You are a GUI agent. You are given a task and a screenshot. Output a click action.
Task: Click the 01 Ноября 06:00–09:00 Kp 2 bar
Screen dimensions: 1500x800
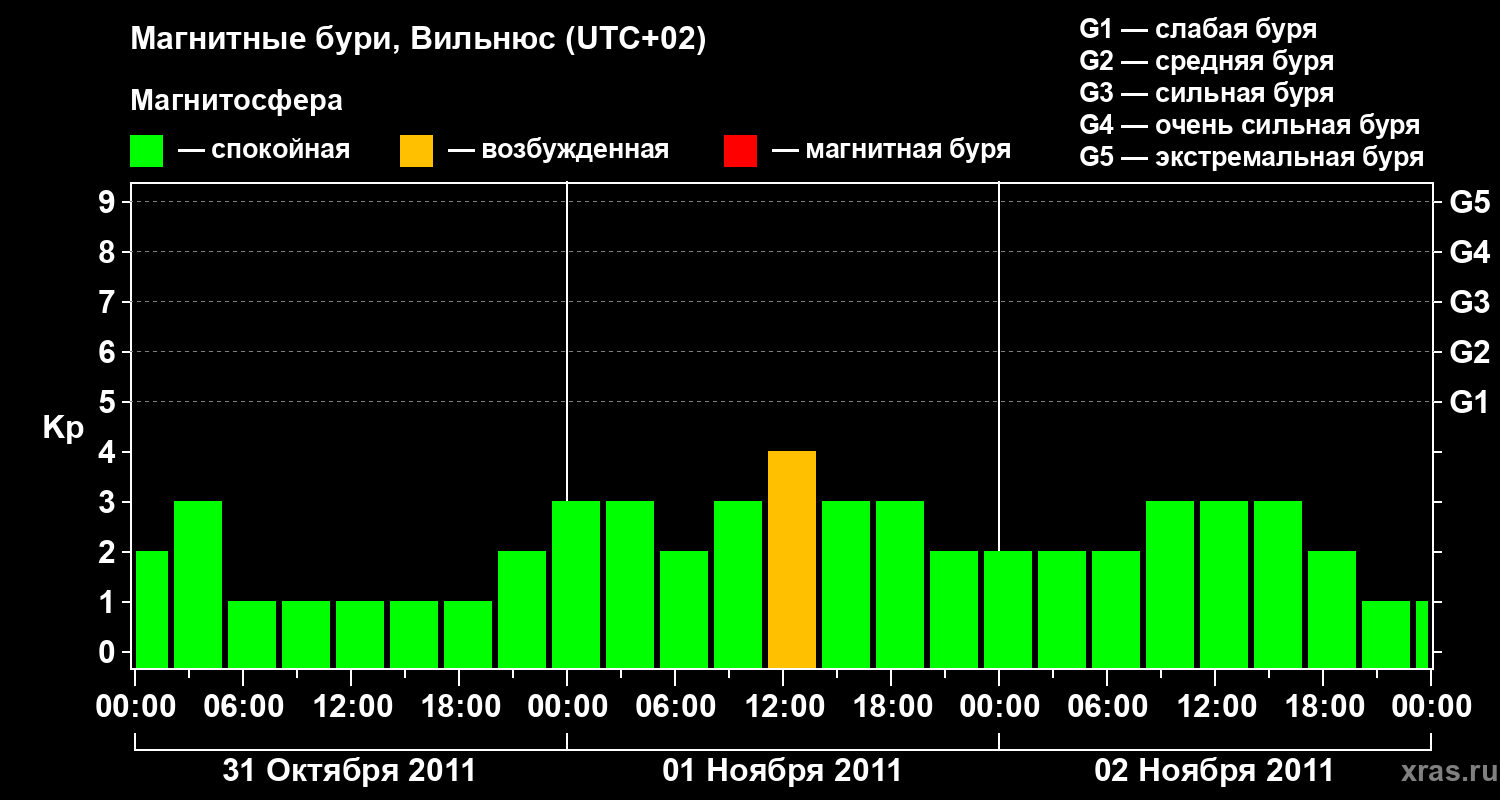coord(684,610)
